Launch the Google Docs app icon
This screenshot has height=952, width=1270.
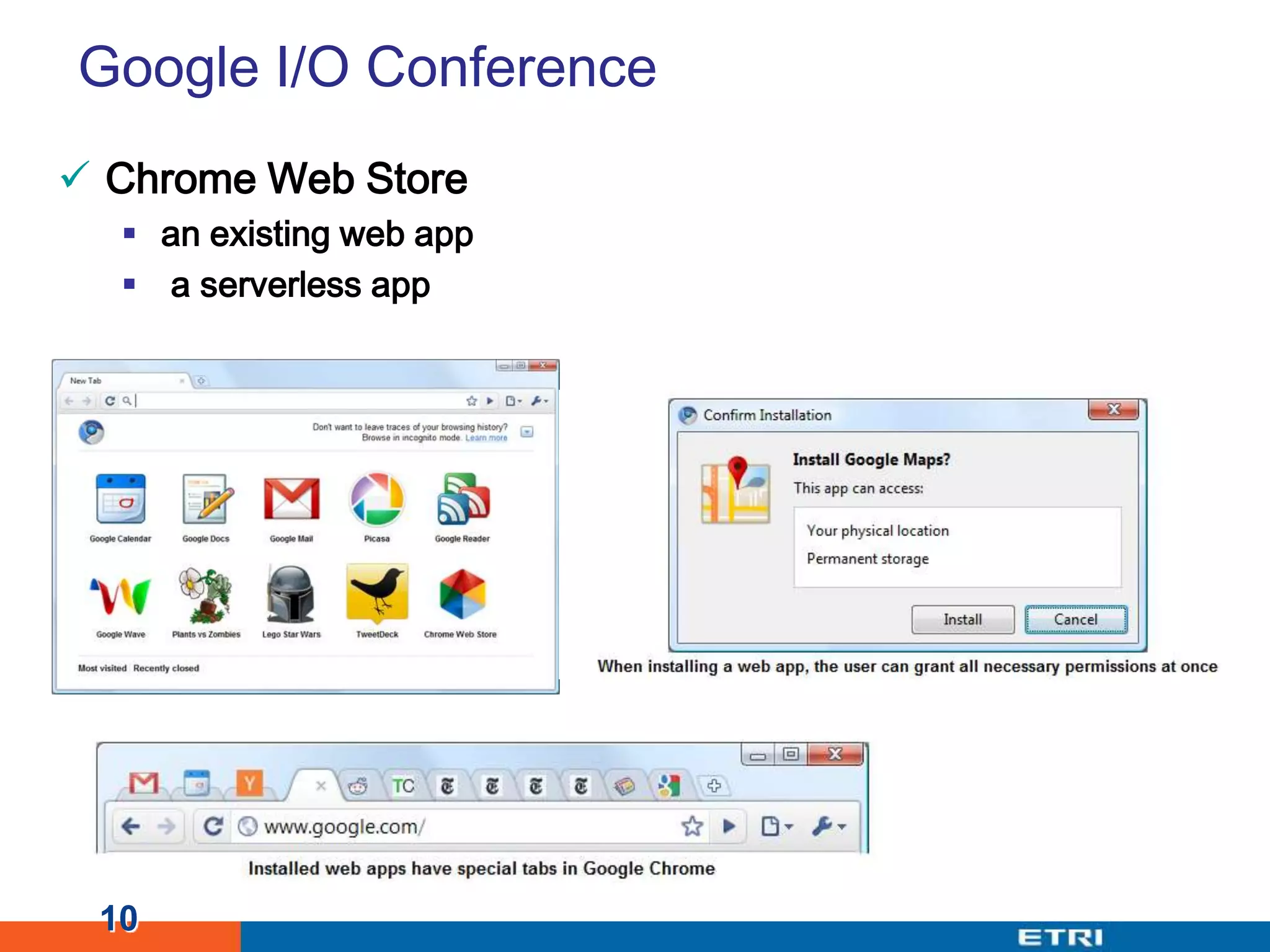coord(206,499)
